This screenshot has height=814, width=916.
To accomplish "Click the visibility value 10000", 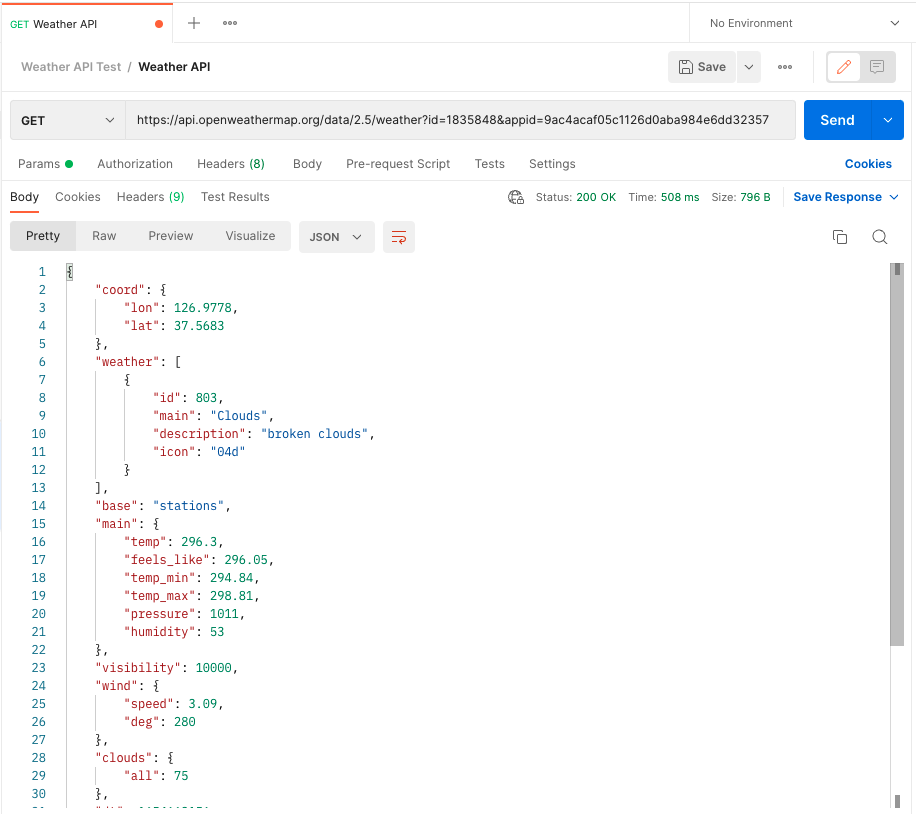I will click(213, 668).
